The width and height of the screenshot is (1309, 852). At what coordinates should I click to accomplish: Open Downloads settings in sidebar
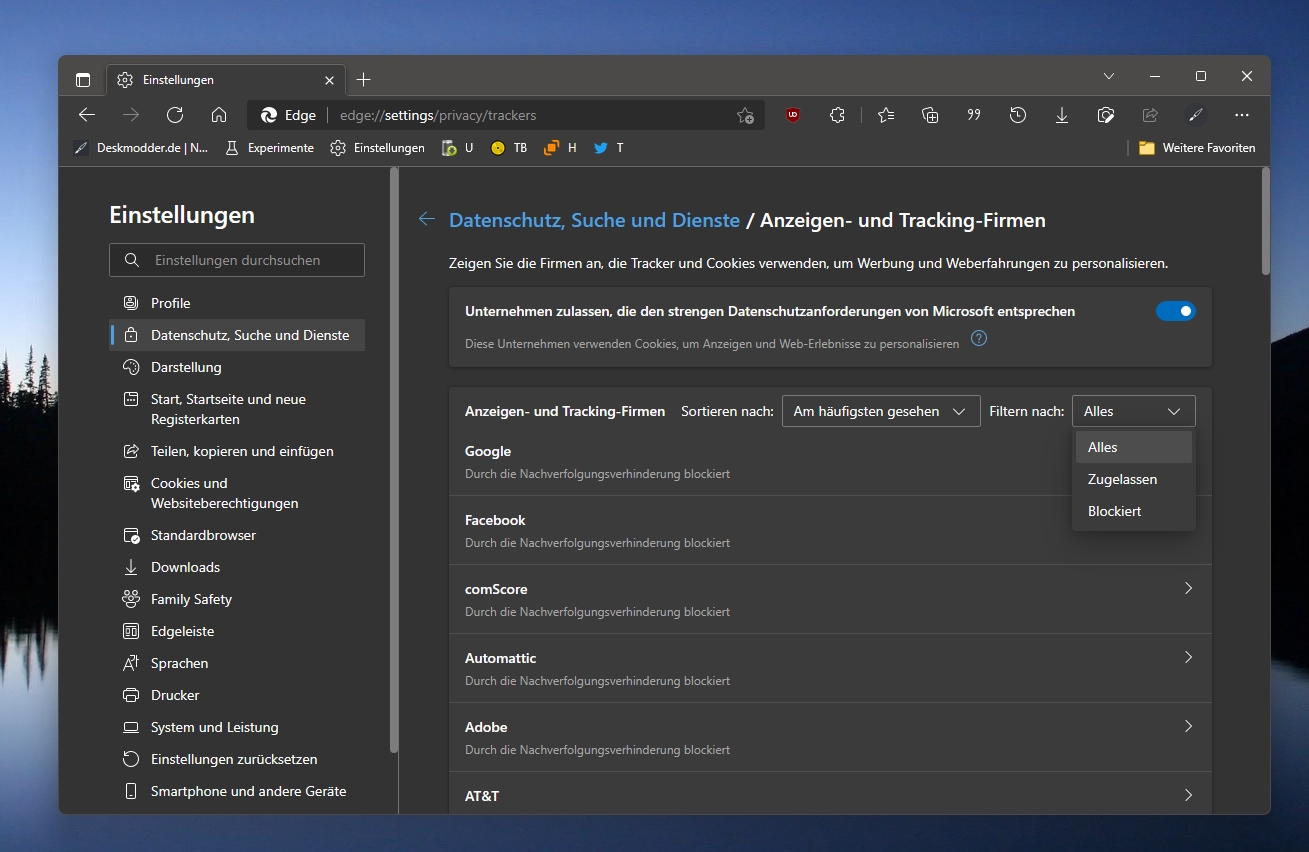coord(237,567)
